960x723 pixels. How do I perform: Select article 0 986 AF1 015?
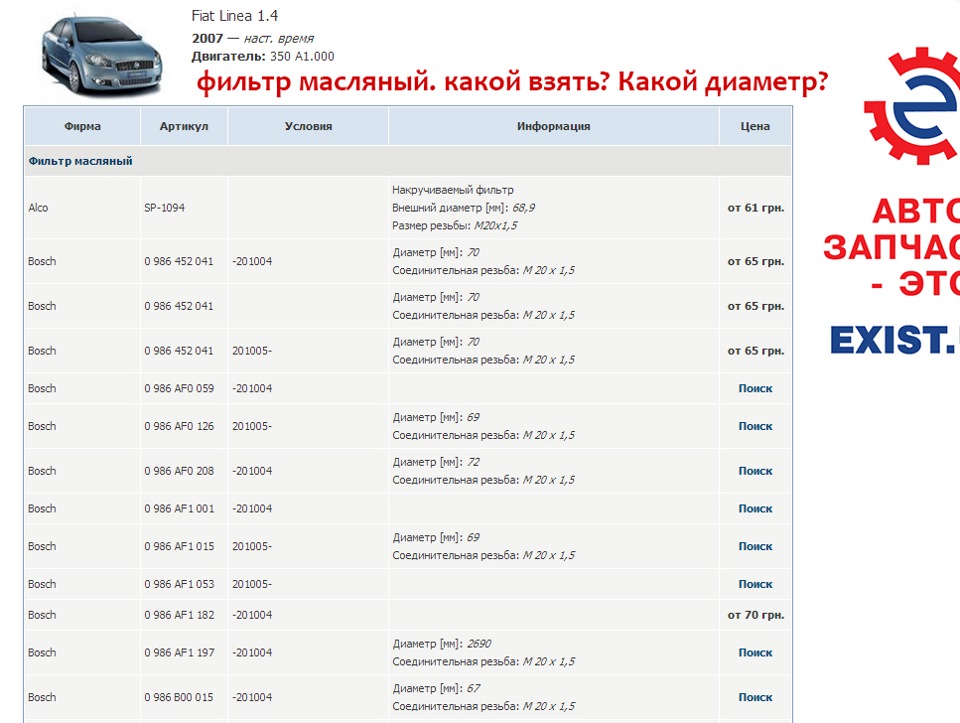pyautogui.click(x=179, y=546)
